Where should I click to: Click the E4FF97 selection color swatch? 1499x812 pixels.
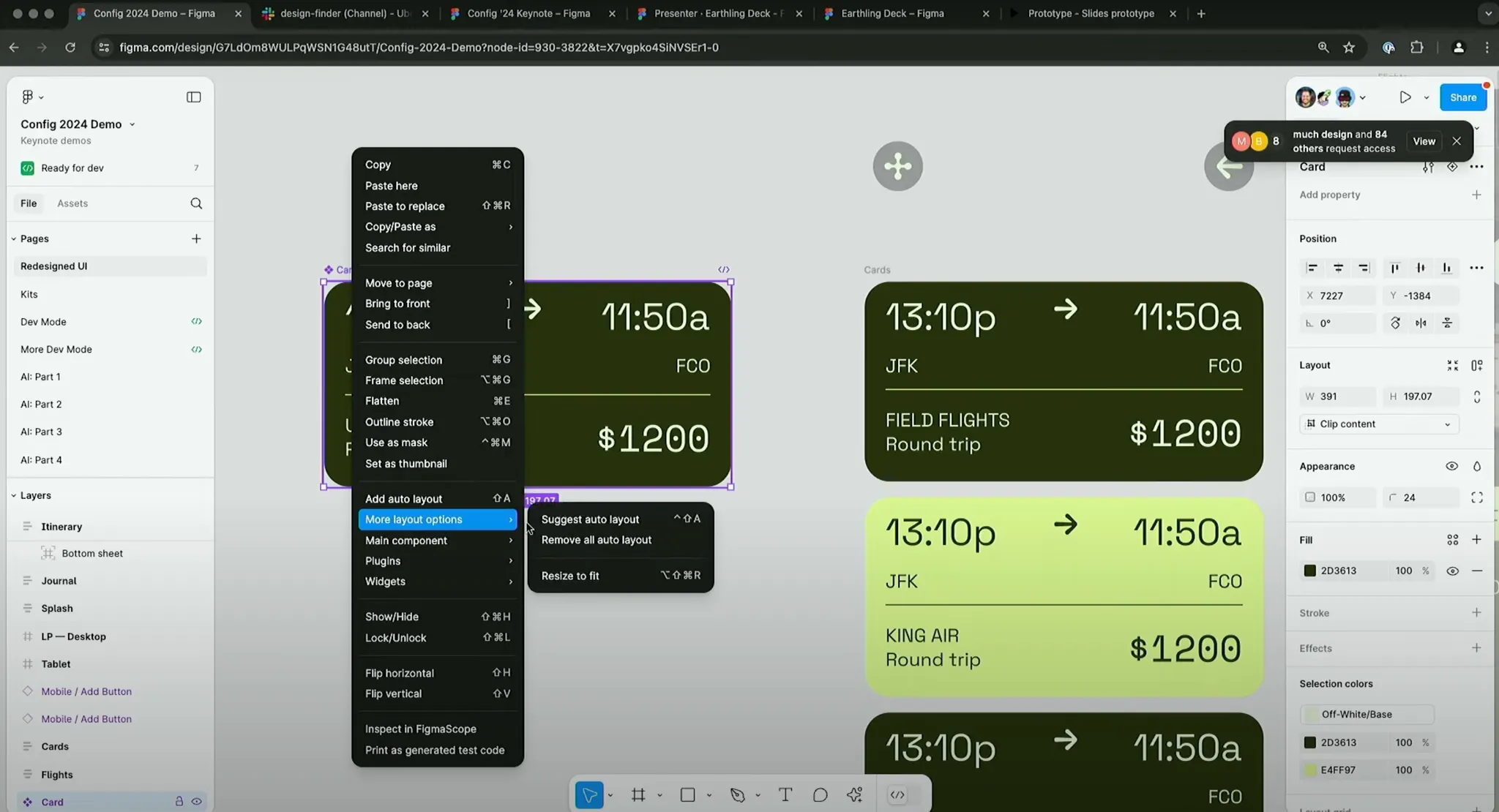1310,770
